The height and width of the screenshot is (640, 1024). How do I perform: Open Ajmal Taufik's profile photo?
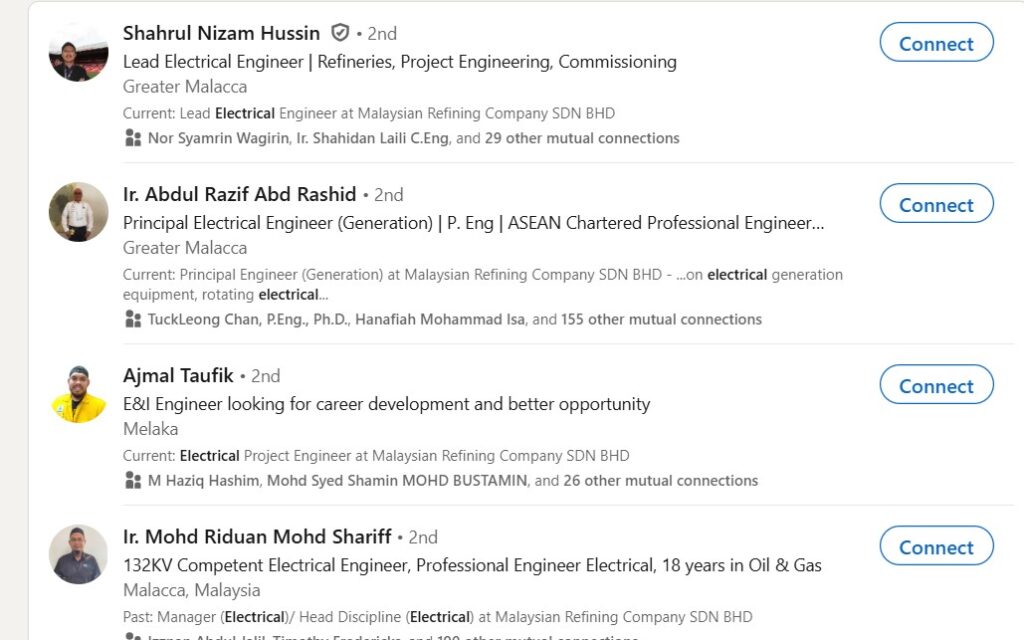[x=78, y=393]
